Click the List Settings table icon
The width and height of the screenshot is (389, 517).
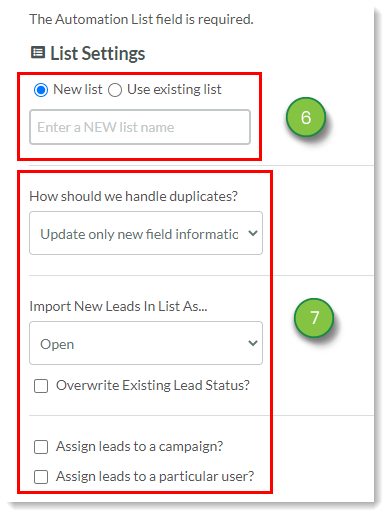point(38,52)
